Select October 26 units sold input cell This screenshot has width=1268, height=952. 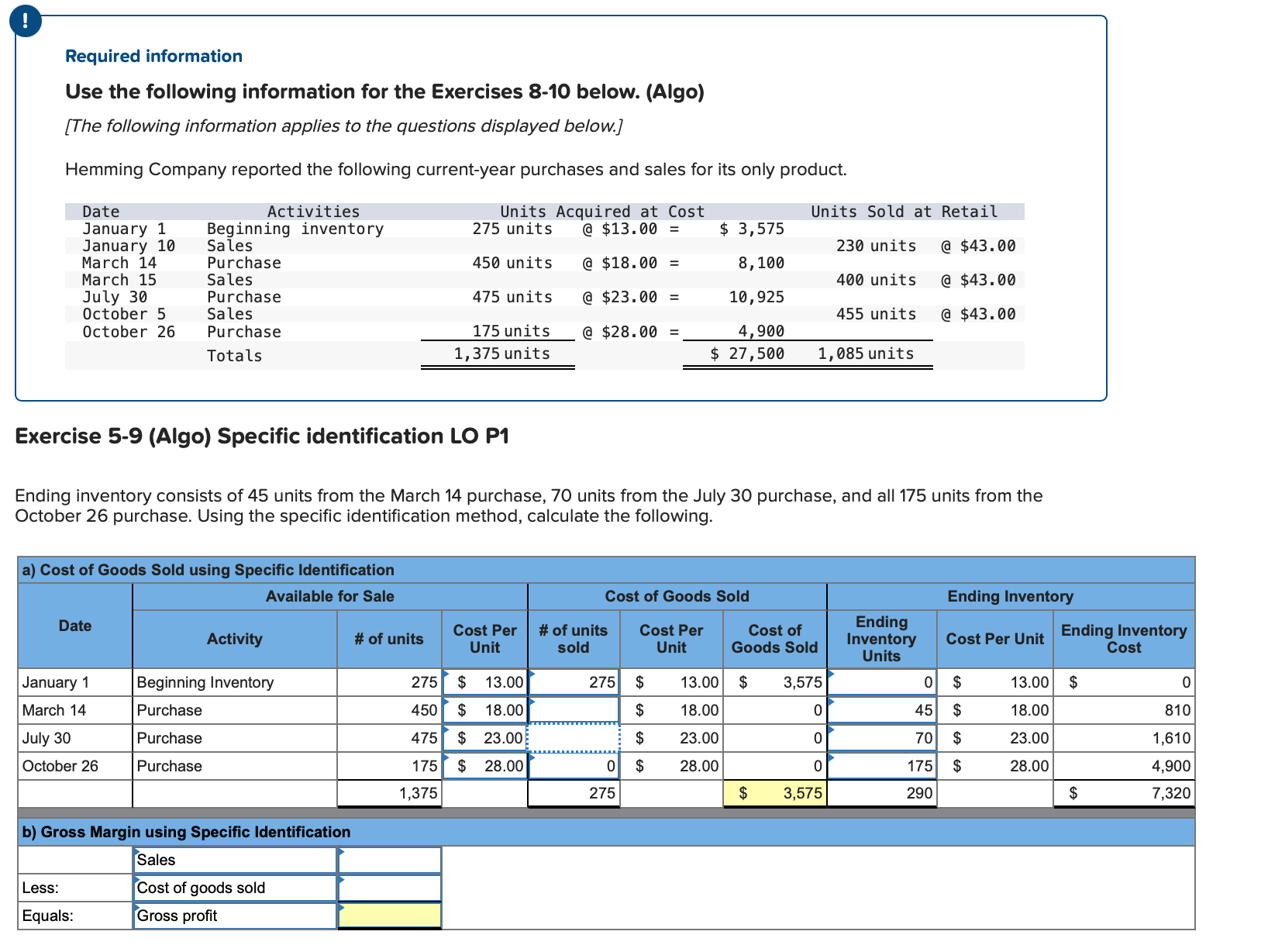tap(574, 766)
